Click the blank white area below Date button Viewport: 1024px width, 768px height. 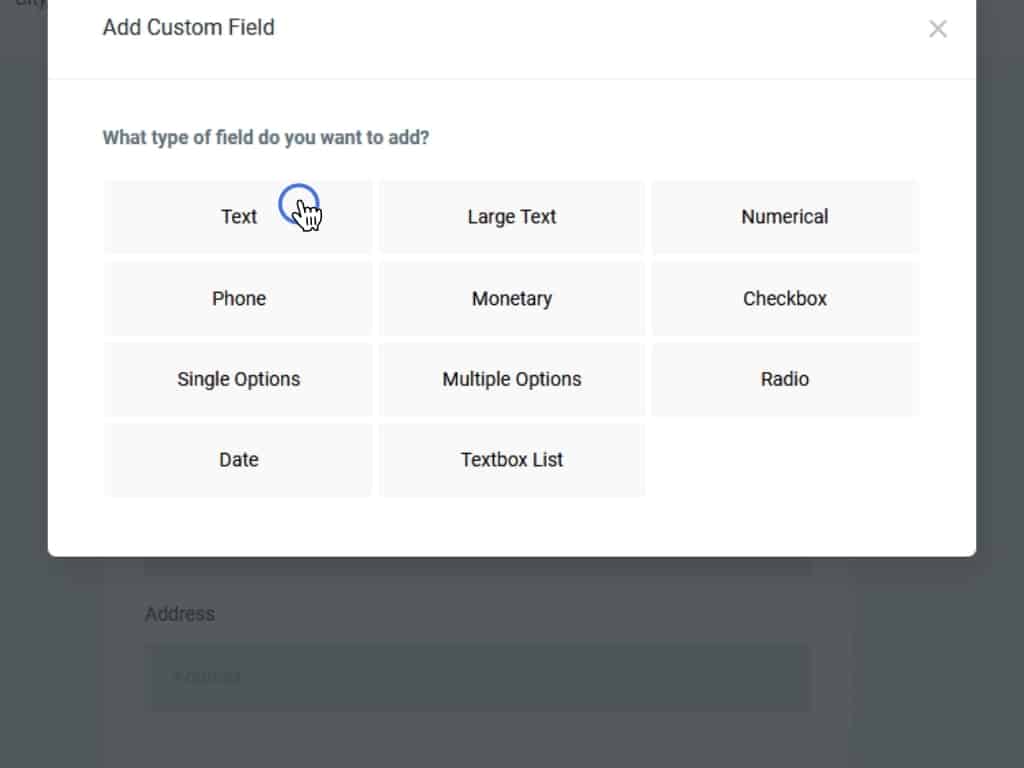(x=238, y=526)
